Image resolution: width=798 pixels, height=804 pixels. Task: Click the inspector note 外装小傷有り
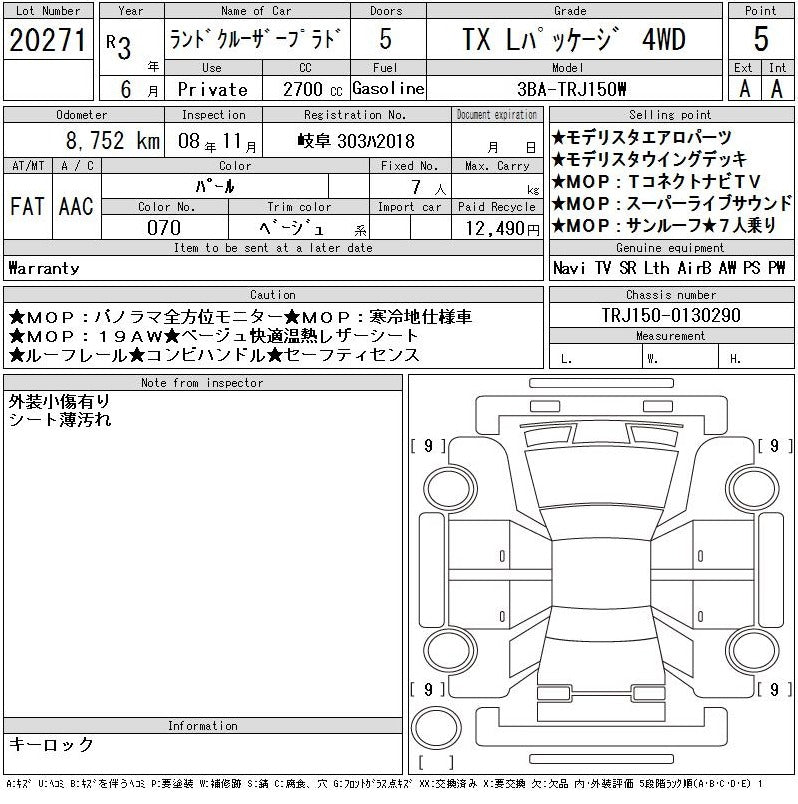(59, 402)
